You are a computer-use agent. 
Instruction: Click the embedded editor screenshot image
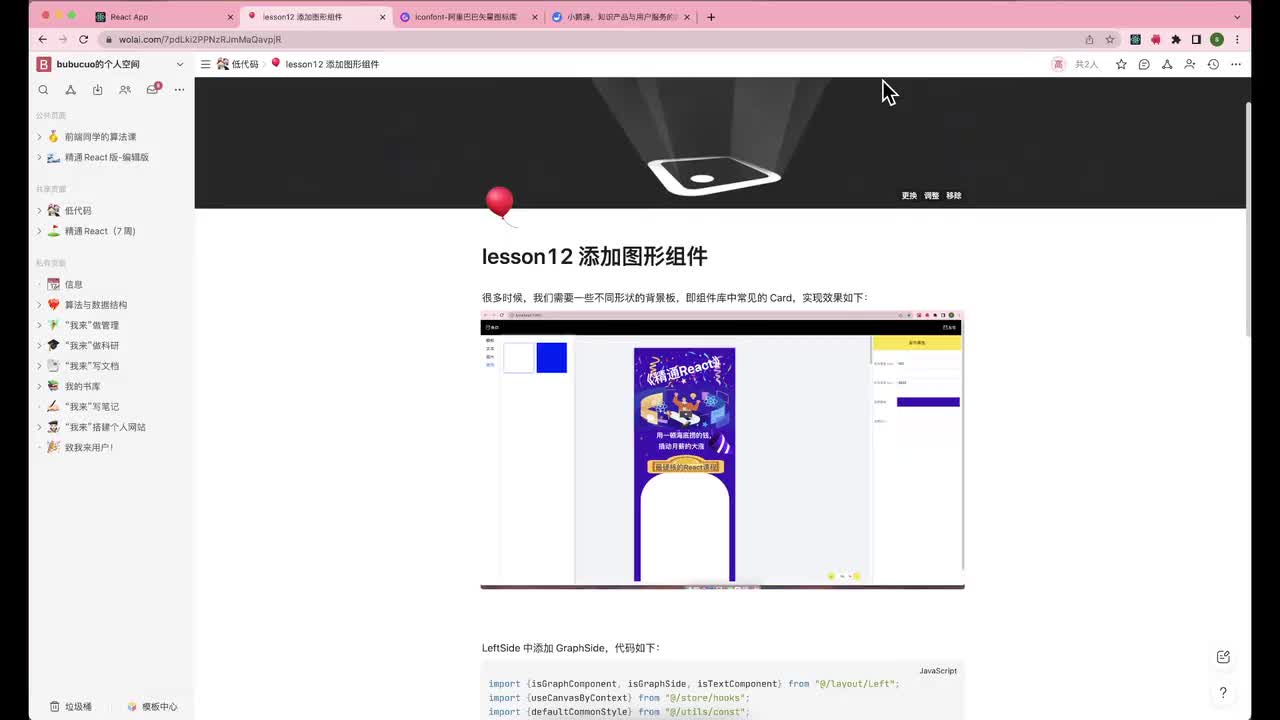722,450
